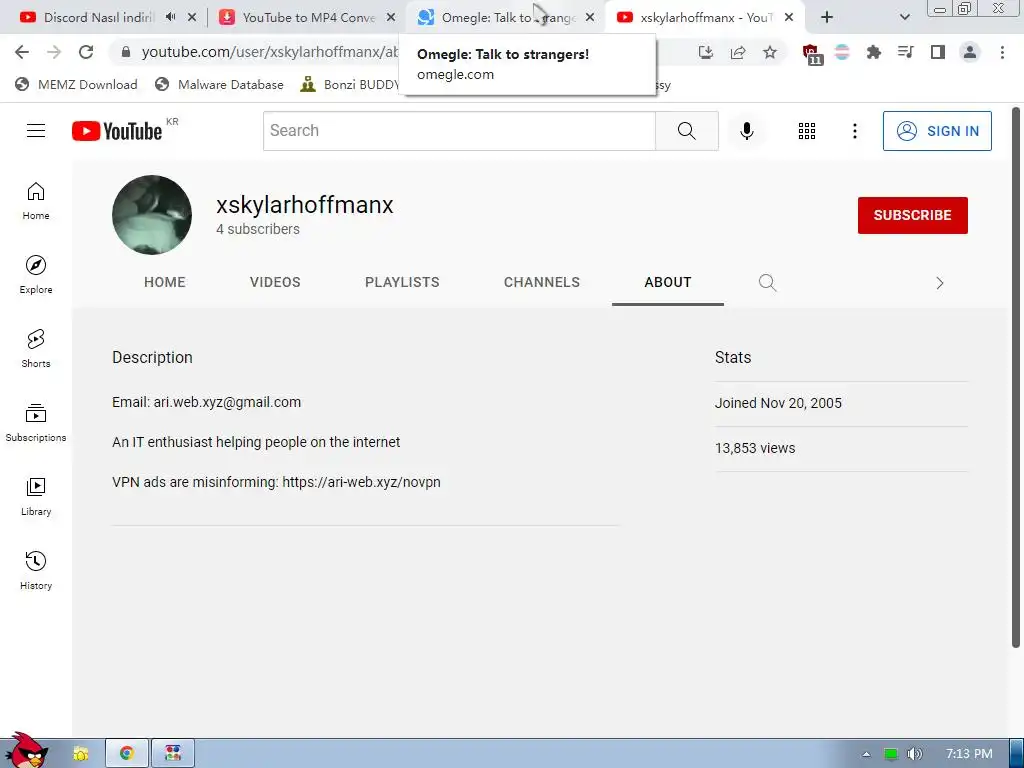Click the 4 subscribers text
The height and width of the screenshot is (768, 1024).
pyautogui.click(x=258, y=229)
